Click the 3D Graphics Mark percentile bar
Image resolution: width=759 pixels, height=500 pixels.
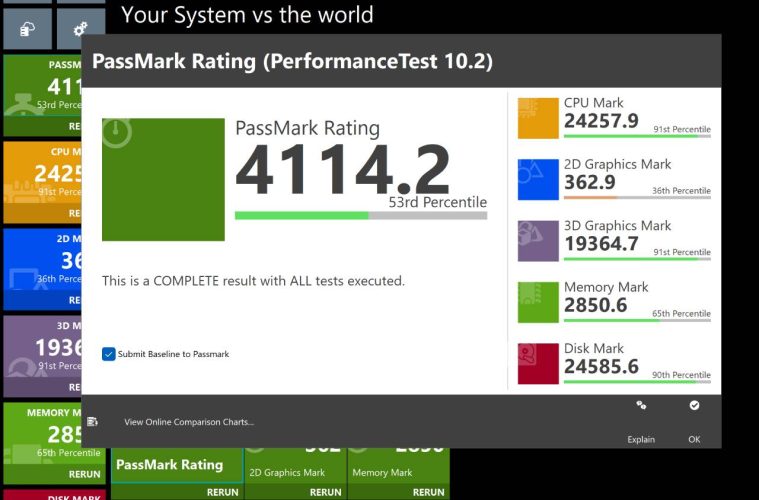[x=637, y=259]
